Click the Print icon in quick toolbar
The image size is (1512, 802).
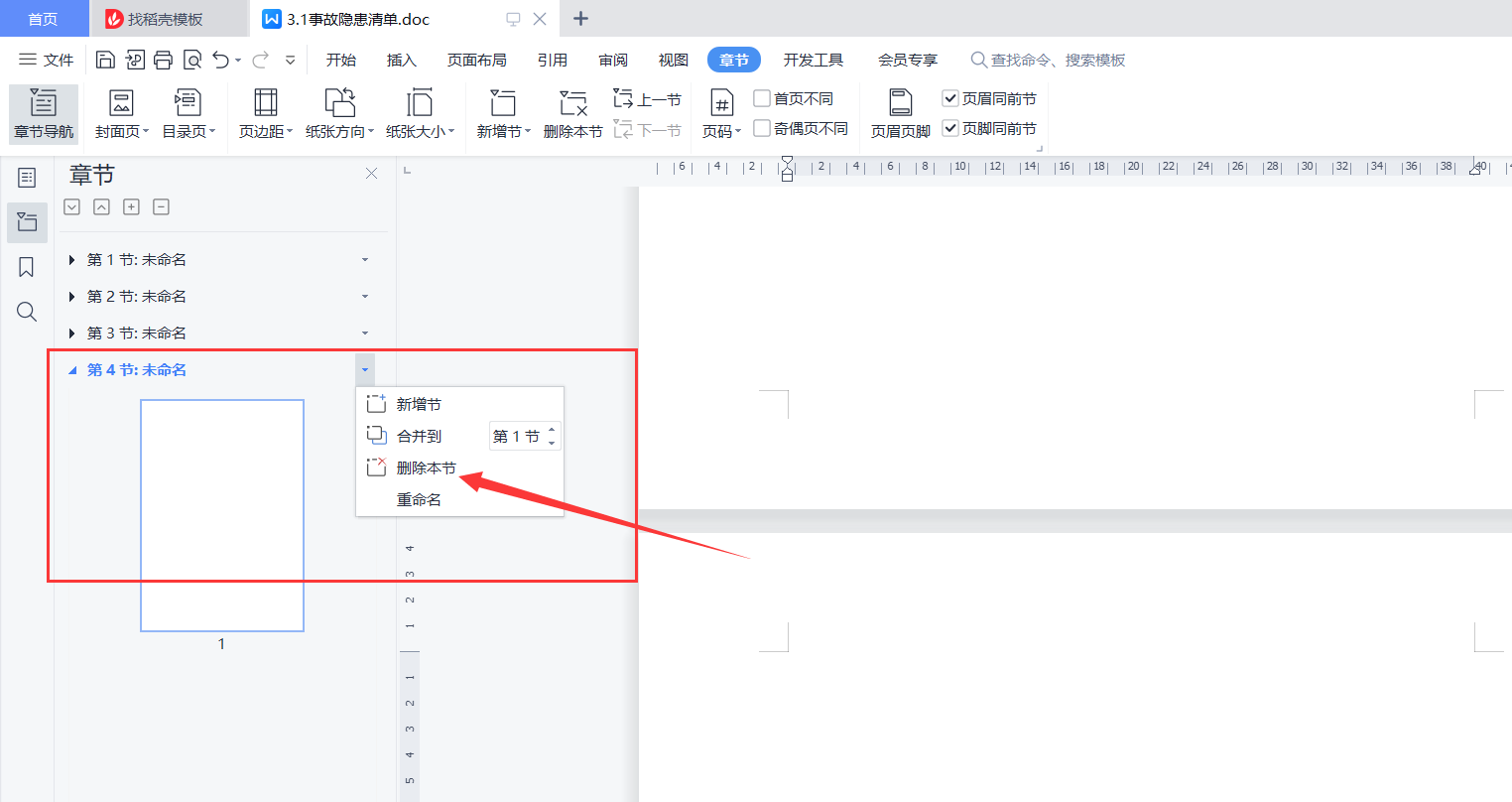point(163,61)
